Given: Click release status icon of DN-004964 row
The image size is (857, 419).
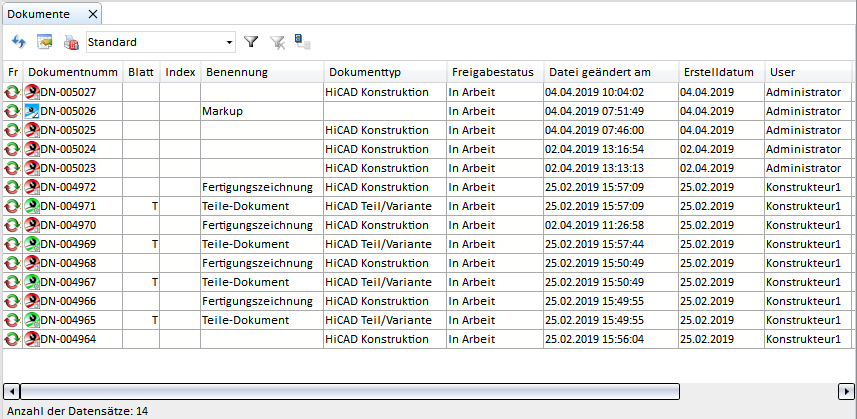Looking at the screenshot, I should tap(12, 339).
